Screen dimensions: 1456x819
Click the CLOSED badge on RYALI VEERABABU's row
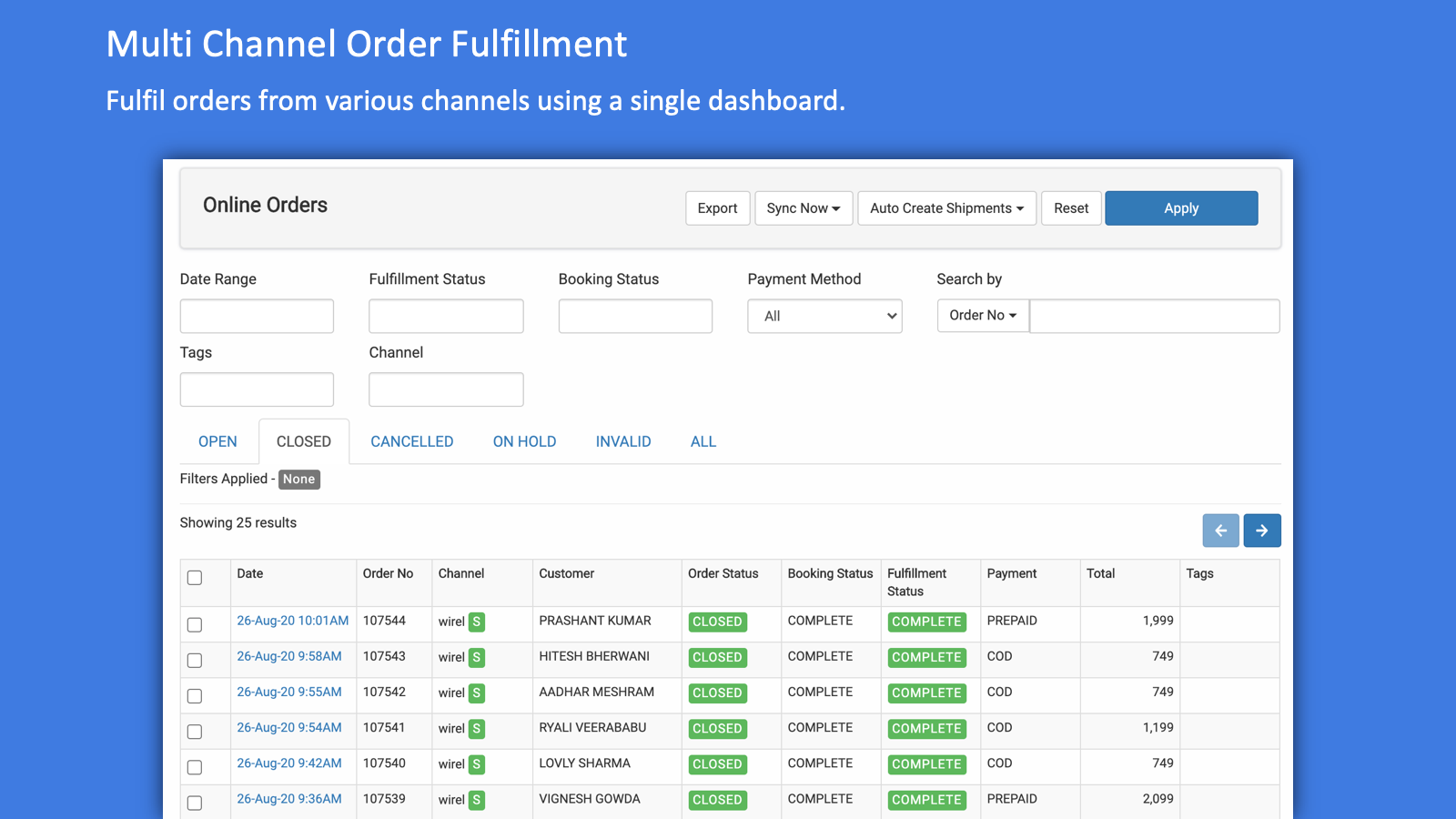pos(717,729)
